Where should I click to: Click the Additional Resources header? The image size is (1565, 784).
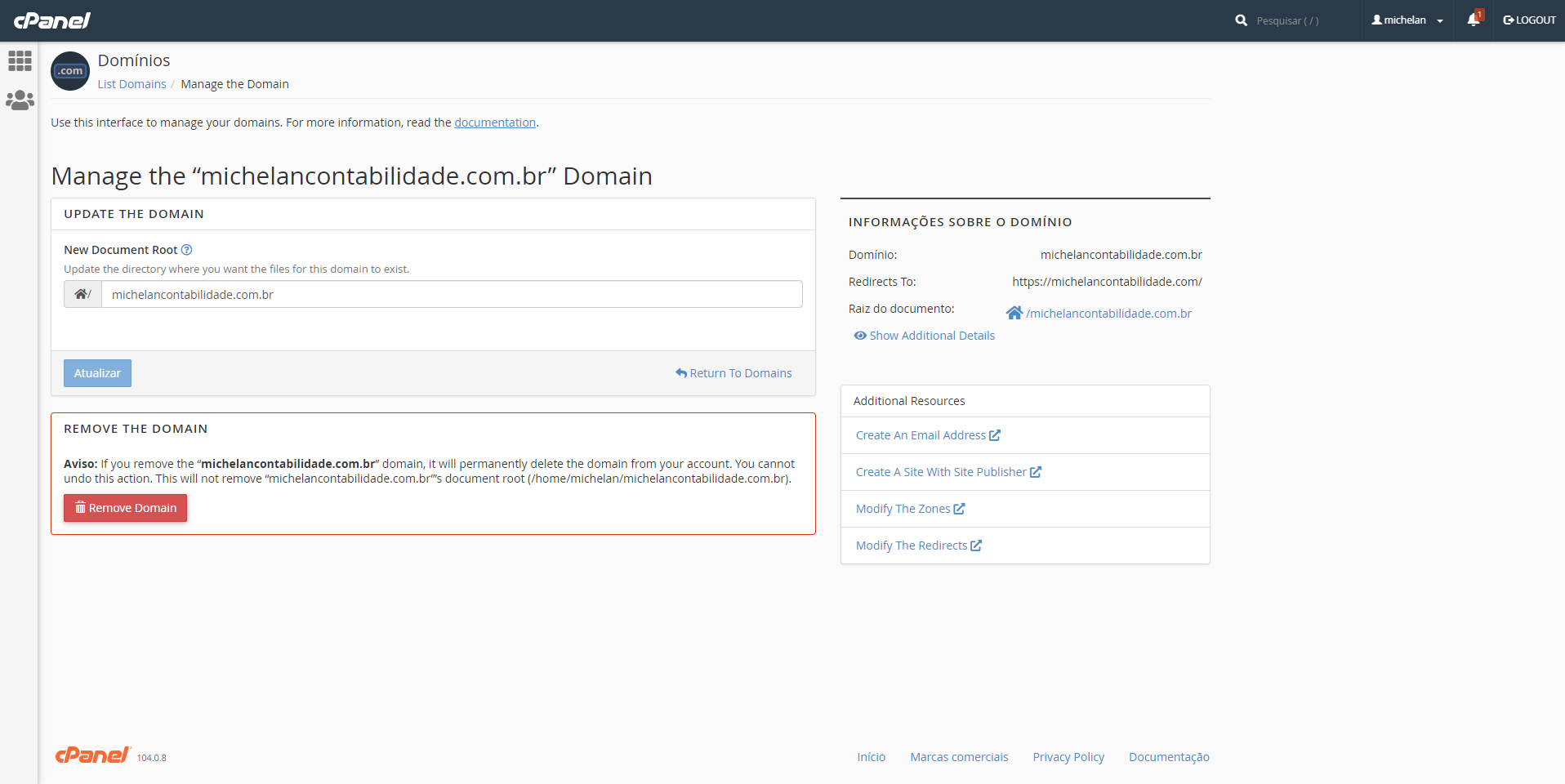click(909, 401)
